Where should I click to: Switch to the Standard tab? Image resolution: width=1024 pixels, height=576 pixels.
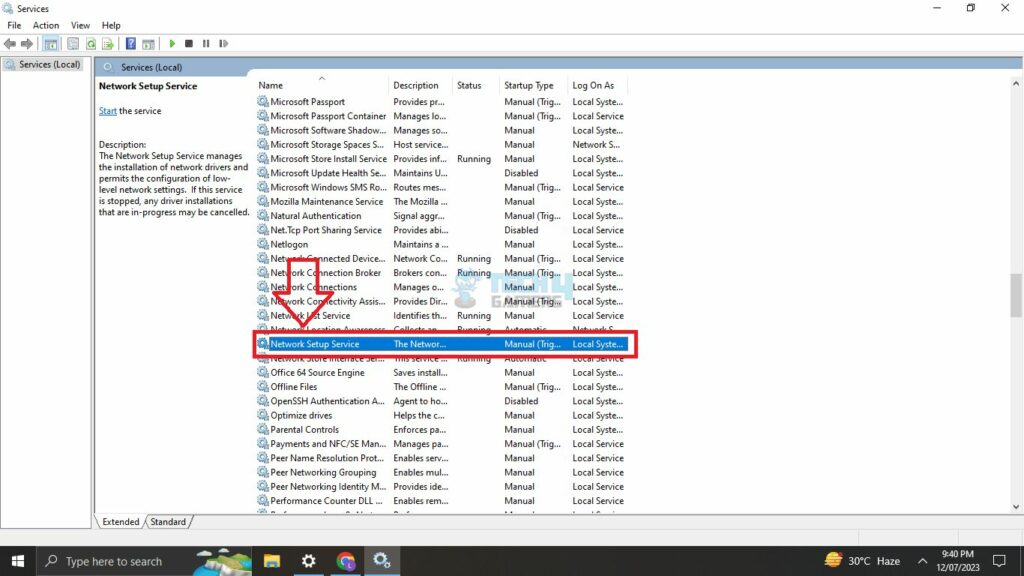click(168, 522)
